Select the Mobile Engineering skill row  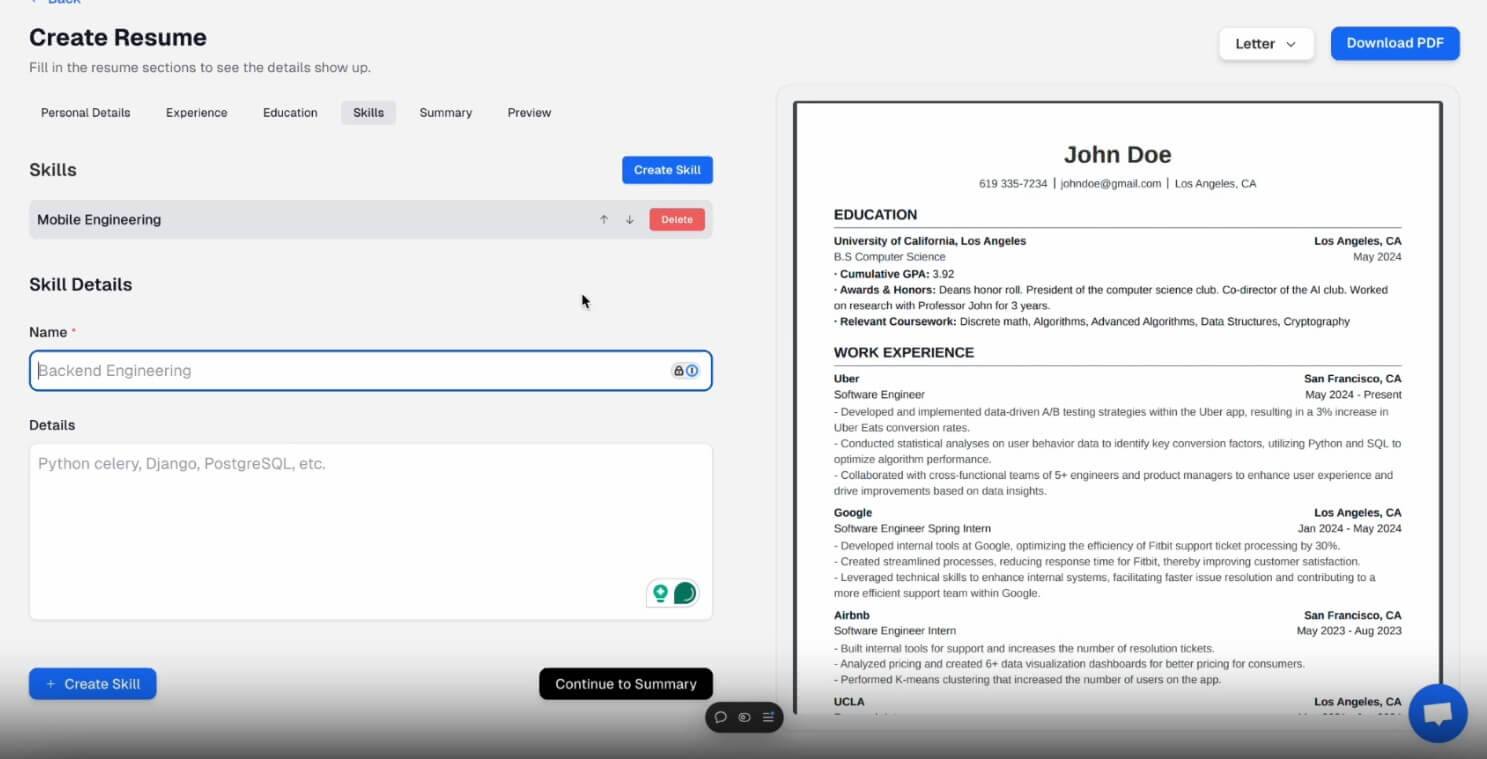tap(371, 220)
